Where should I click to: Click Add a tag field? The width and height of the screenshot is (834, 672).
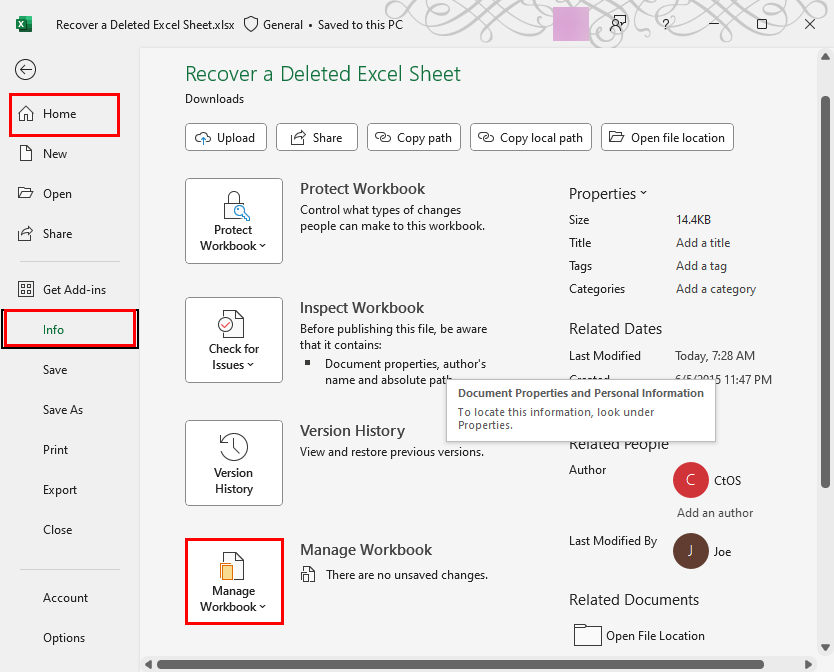[x=701, y=266]
